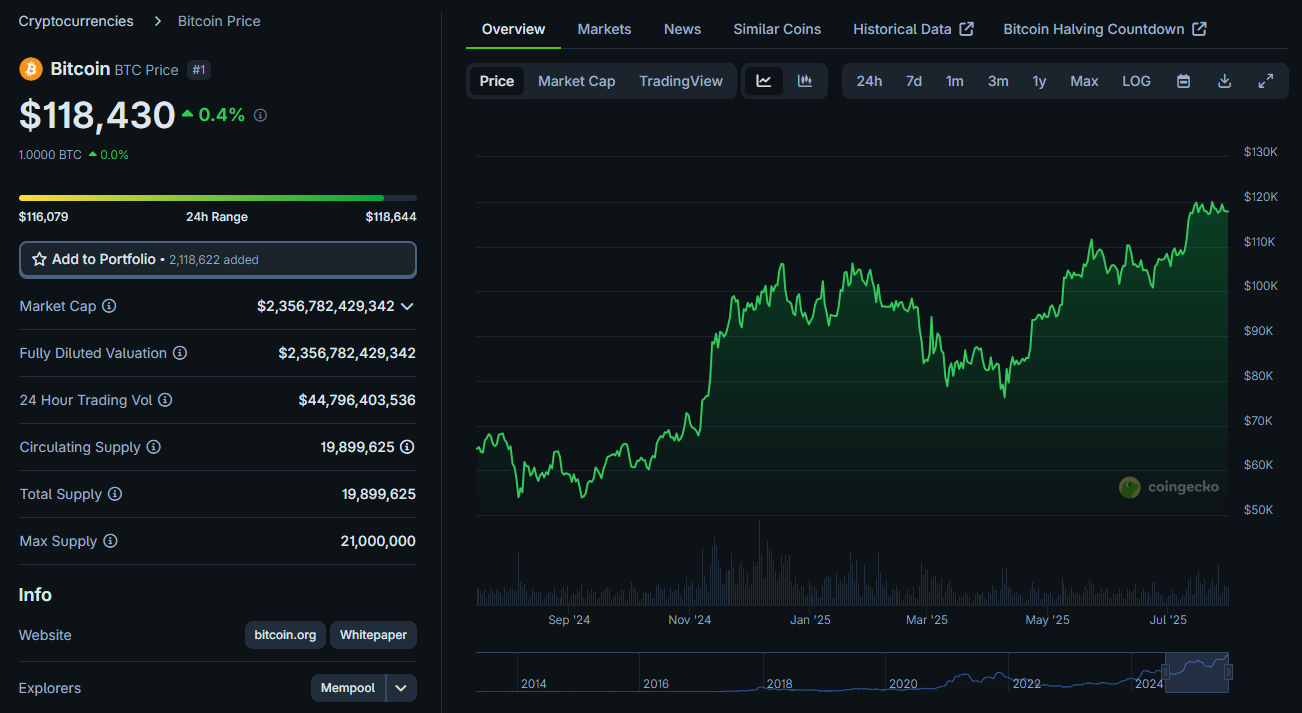Expand the Market Cap details chevron
Viewport: 1302px width, 713px height.
407,306
